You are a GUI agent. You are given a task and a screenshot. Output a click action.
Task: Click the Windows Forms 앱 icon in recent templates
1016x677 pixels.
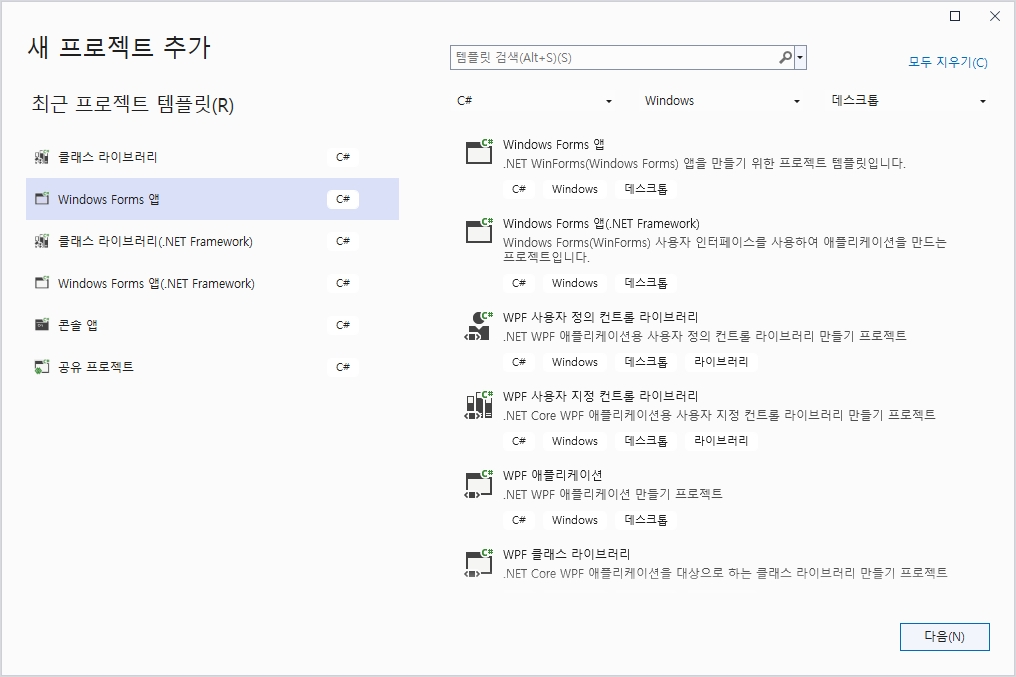(x=41, y=199)
